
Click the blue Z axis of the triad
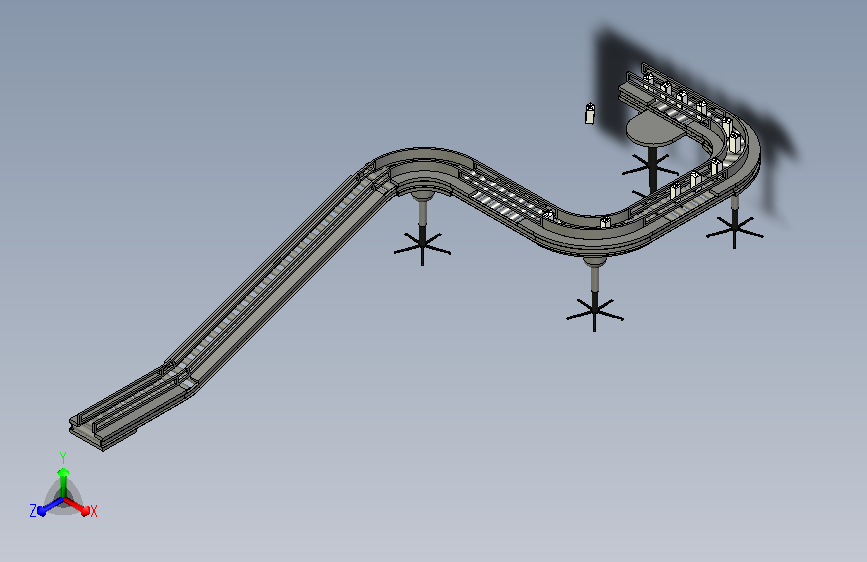(x=50, y=507)
